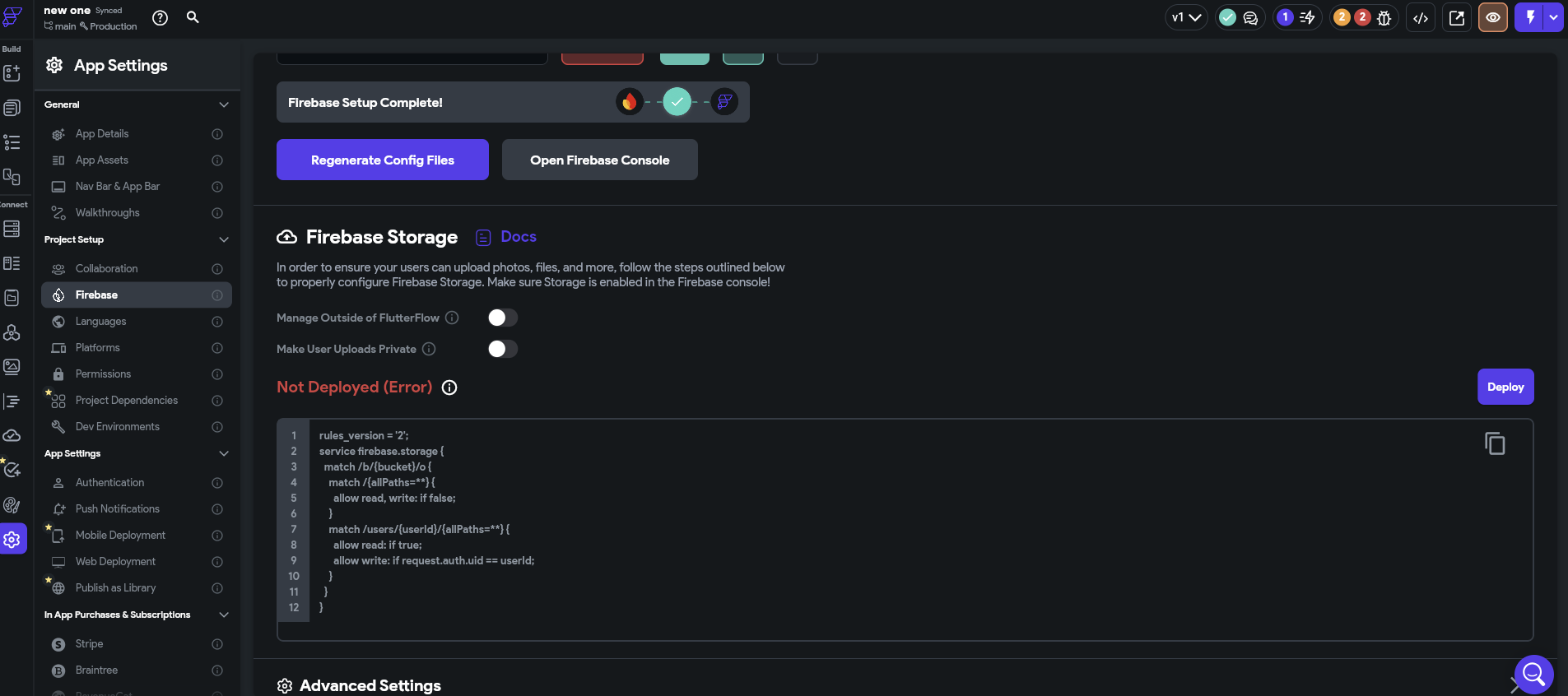Open the support chat bubble

click(x=1533, y=675)
